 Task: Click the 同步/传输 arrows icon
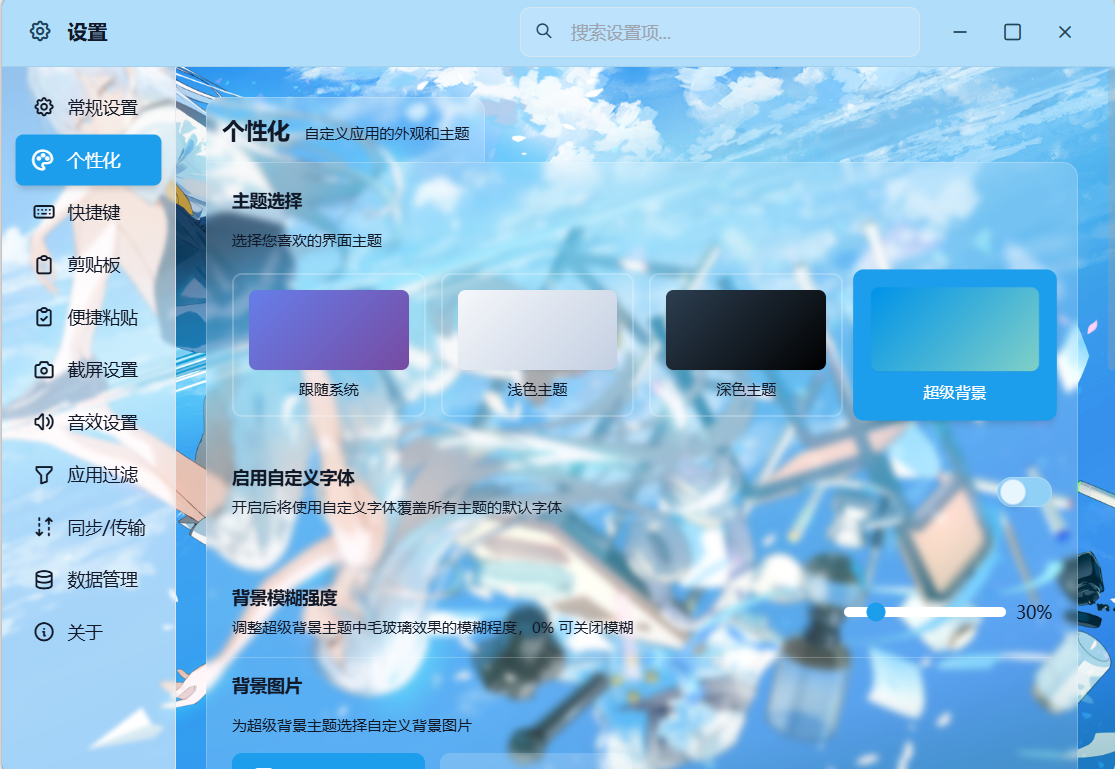44,527
